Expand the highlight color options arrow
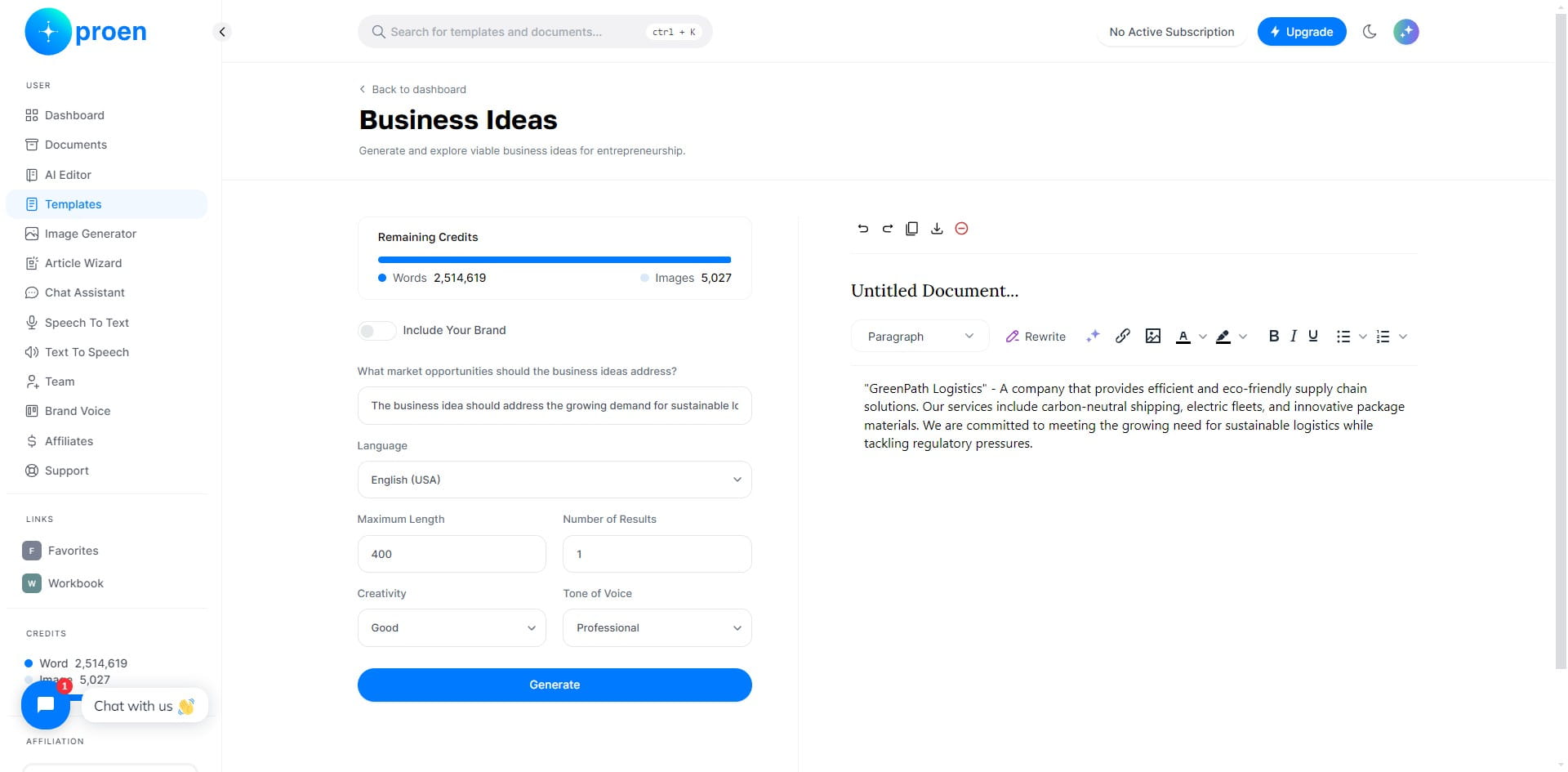This screenshot has height=772, width=1568. (1243, 337)
